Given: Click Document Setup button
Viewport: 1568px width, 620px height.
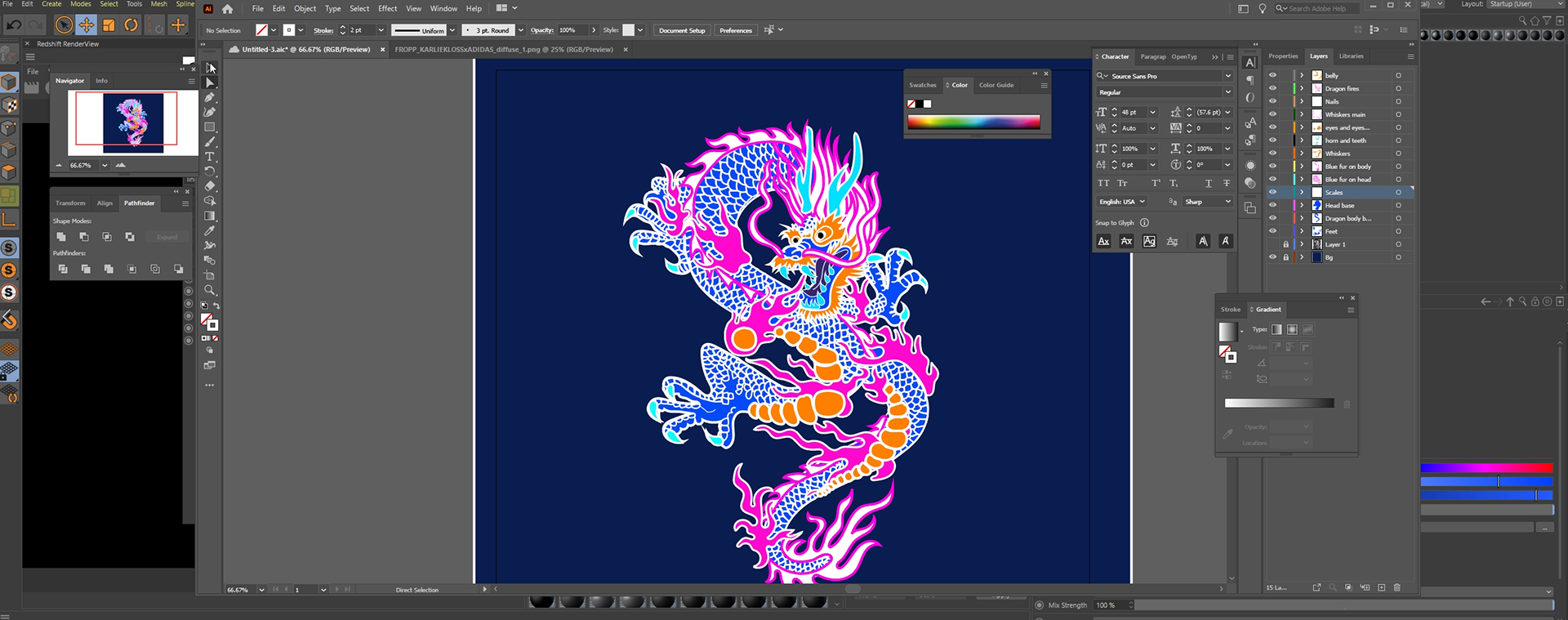Looking at the screenshot, I should coord(682,30).
